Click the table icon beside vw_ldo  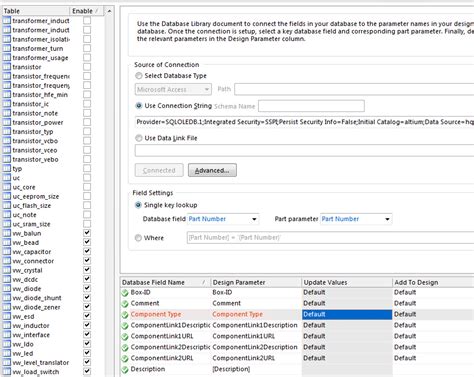tap(7, 344)
